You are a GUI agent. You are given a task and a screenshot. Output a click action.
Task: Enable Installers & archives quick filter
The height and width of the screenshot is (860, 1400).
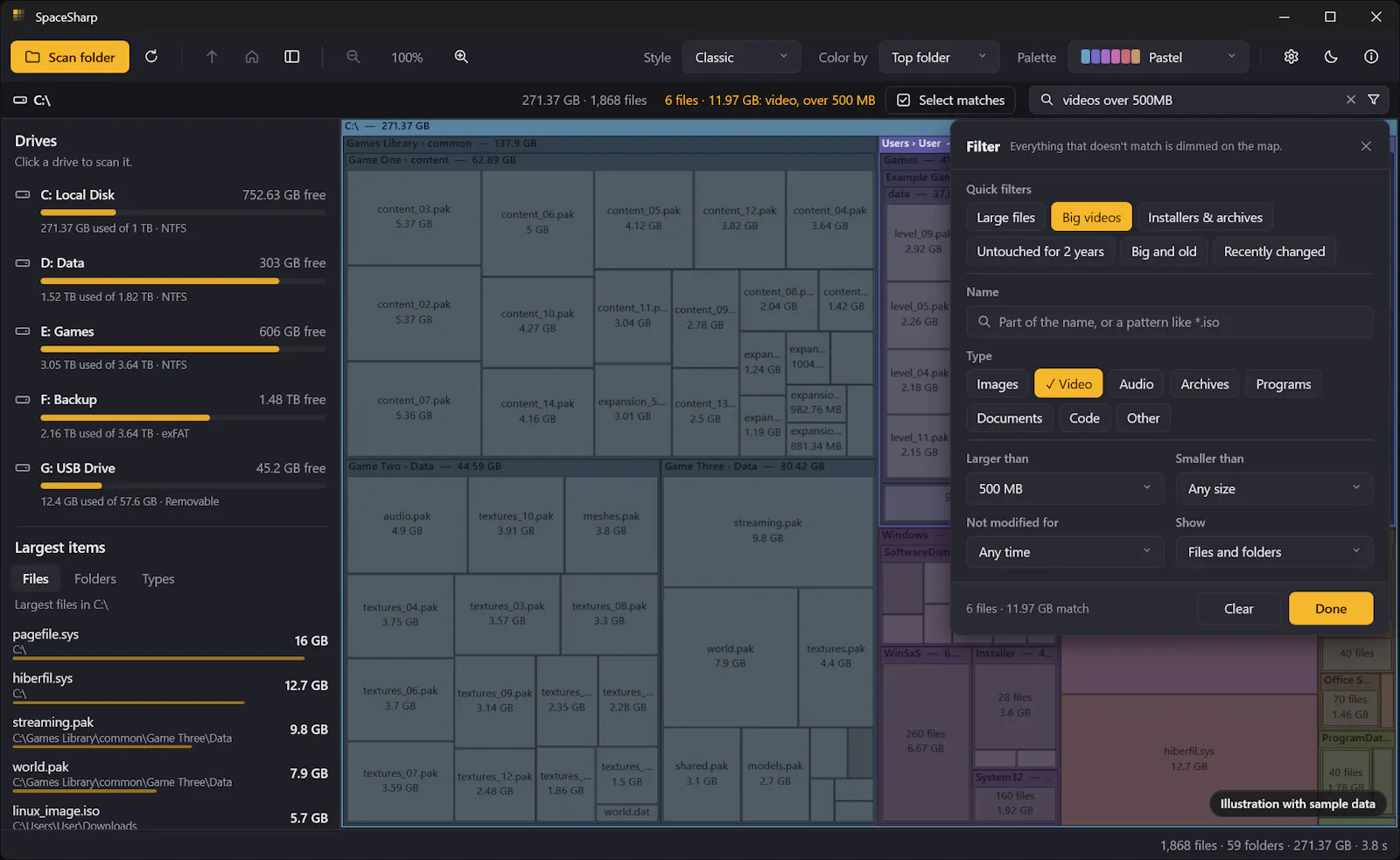1205,217
